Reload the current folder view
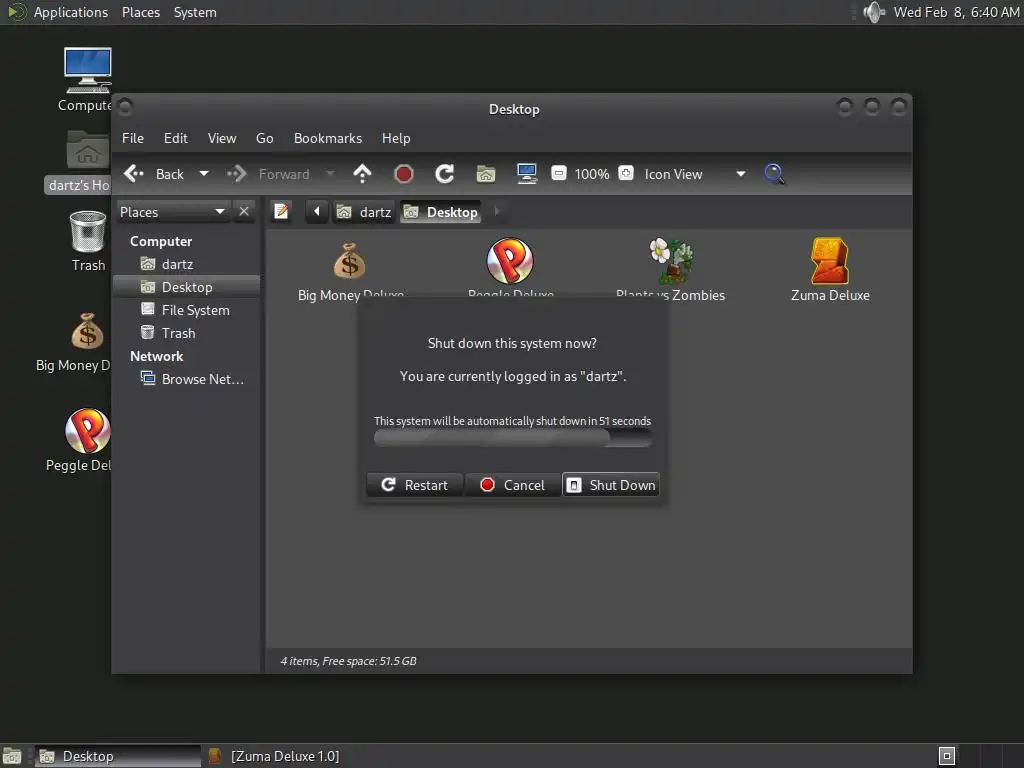This screenshot has width=1024, height=768. click(445, 174)
